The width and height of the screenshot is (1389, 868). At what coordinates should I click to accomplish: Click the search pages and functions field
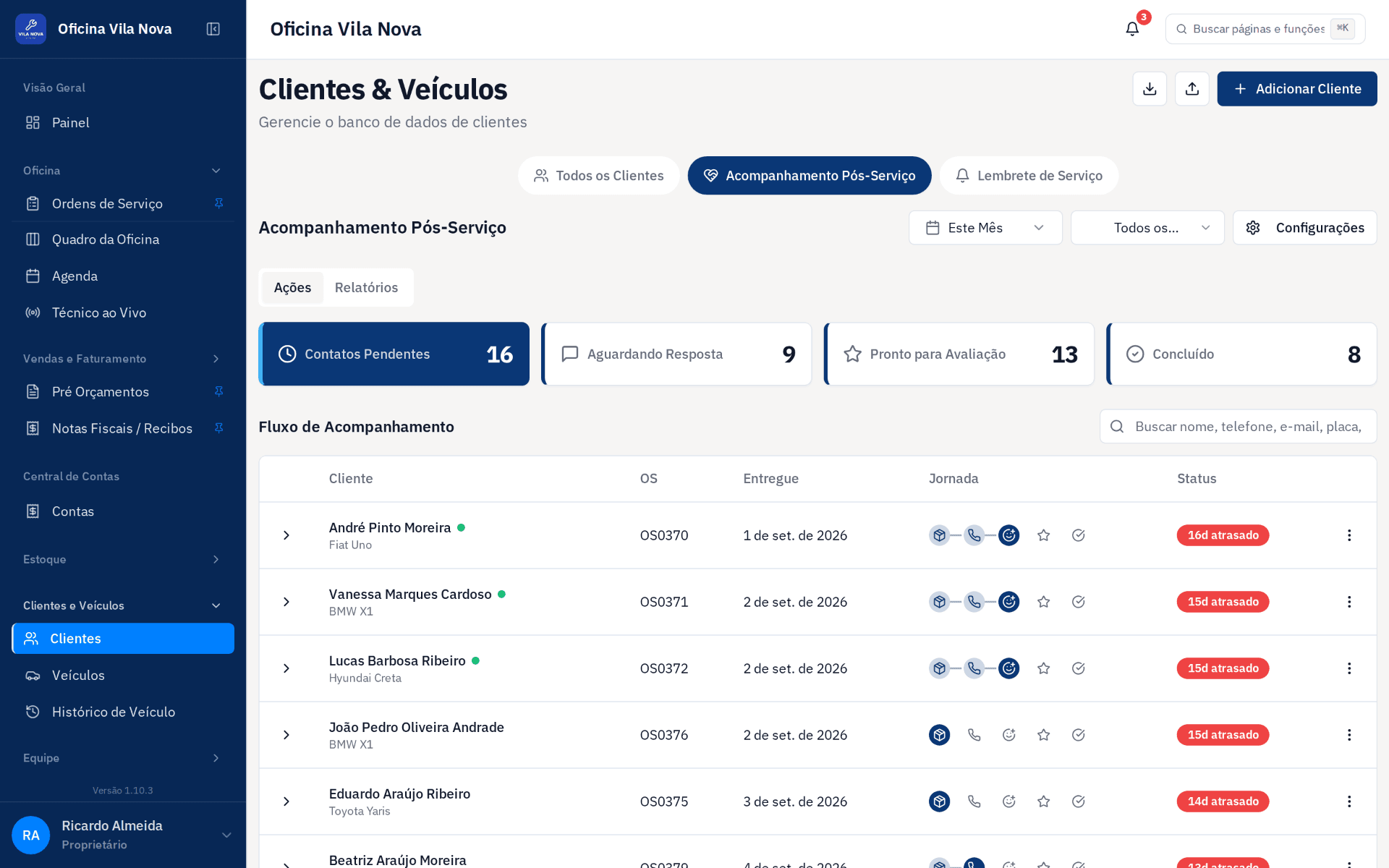(1265, 29)
